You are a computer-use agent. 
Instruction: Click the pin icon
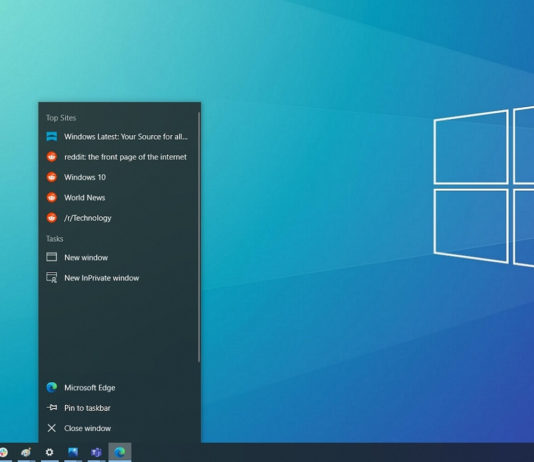(52, 407)
